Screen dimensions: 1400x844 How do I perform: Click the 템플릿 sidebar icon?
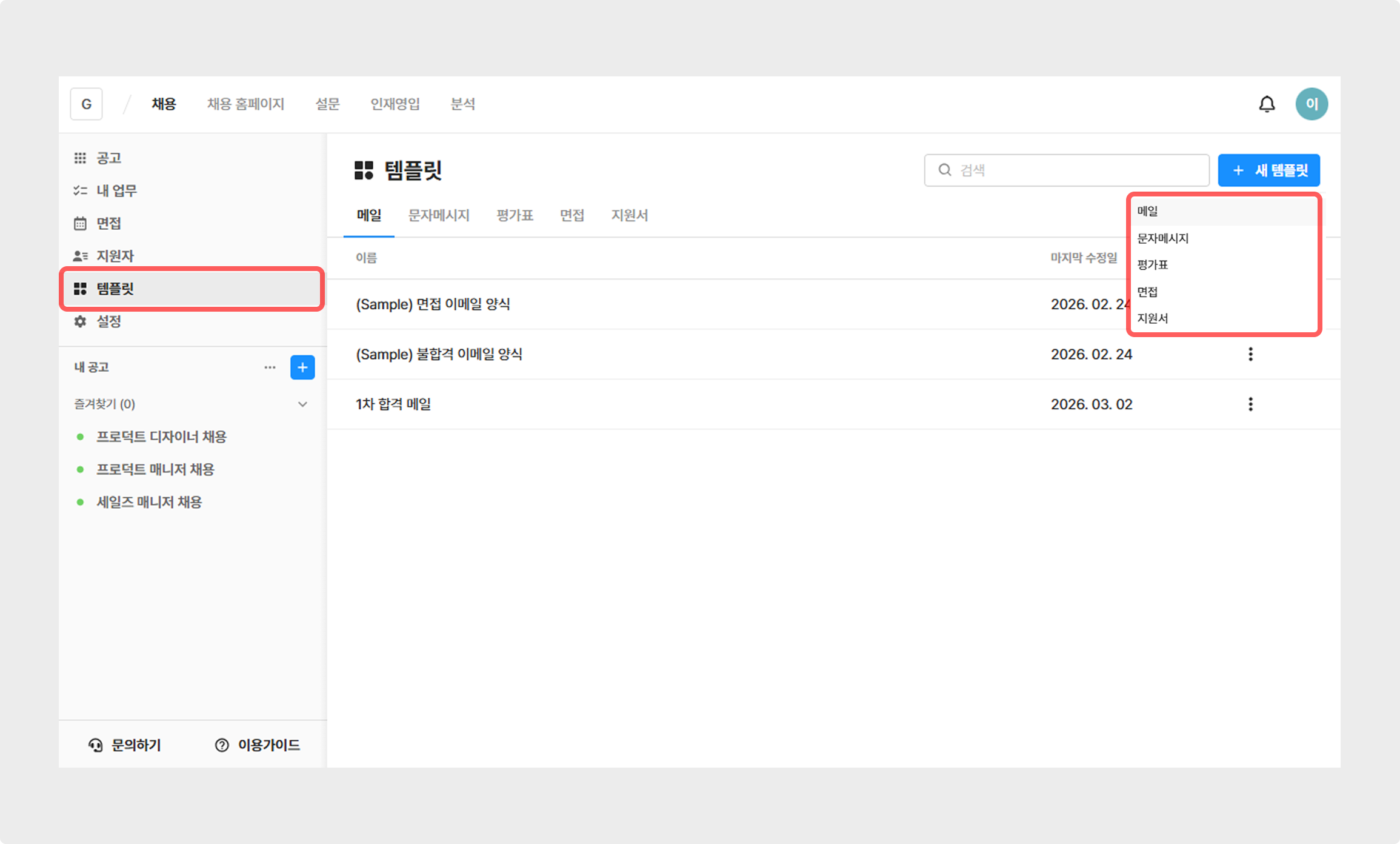[x=80, y=289]
